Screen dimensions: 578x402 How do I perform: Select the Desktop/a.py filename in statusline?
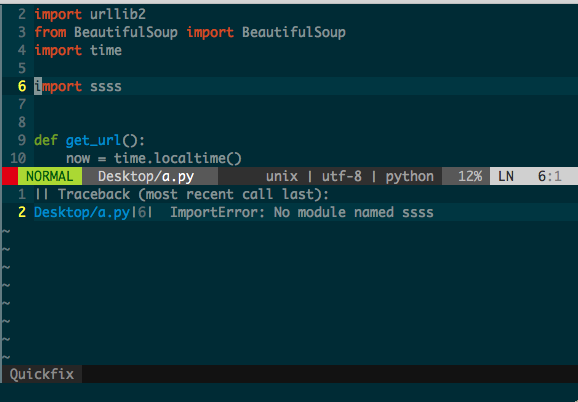pos(146,176)
